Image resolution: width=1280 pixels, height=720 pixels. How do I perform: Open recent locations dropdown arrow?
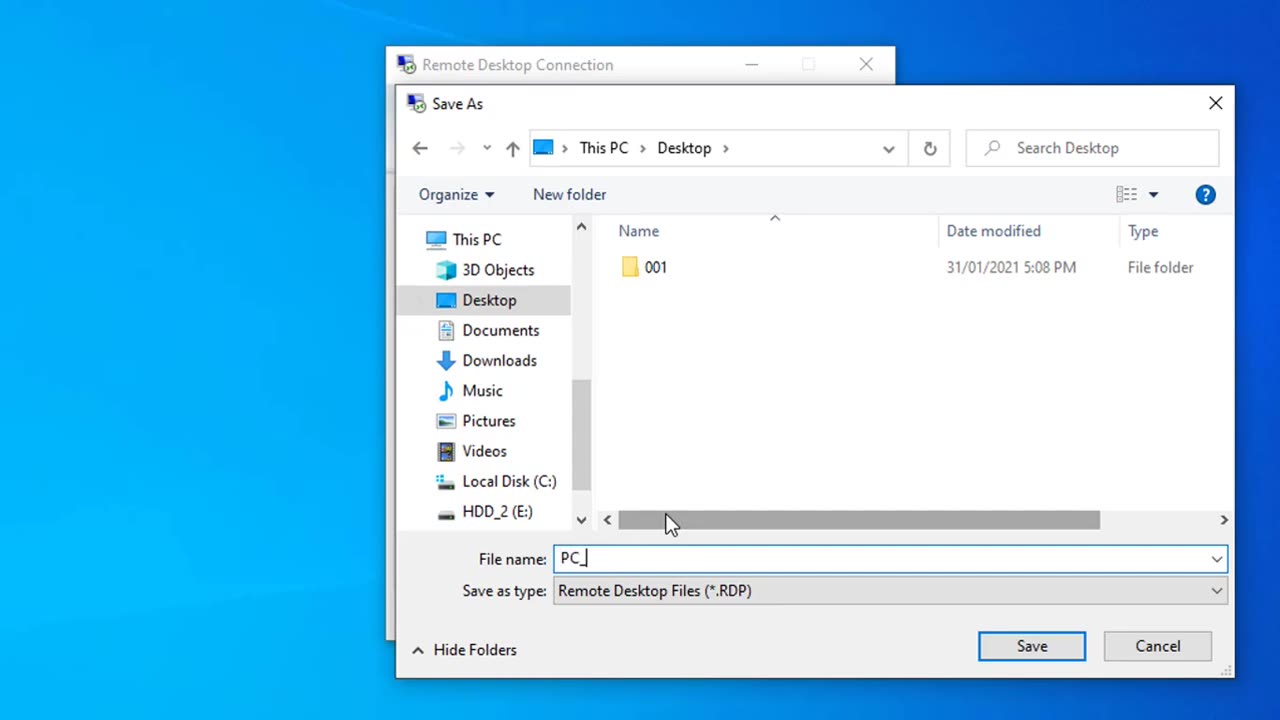486,148
